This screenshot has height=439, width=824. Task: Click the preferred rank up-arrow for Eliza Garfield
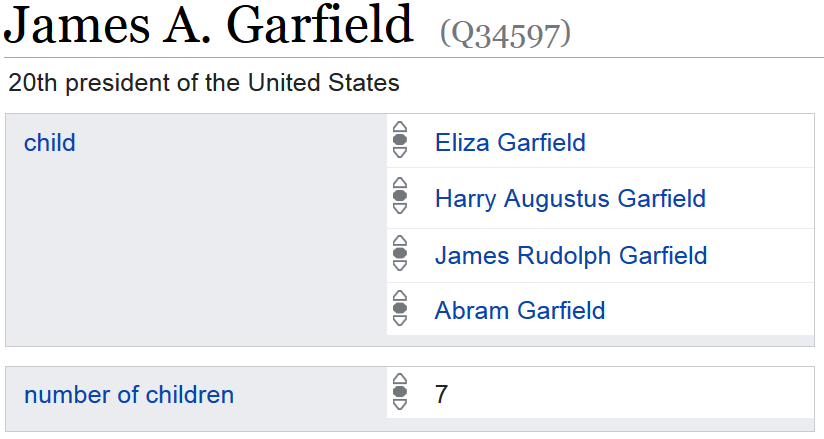(x=400, y=128)
